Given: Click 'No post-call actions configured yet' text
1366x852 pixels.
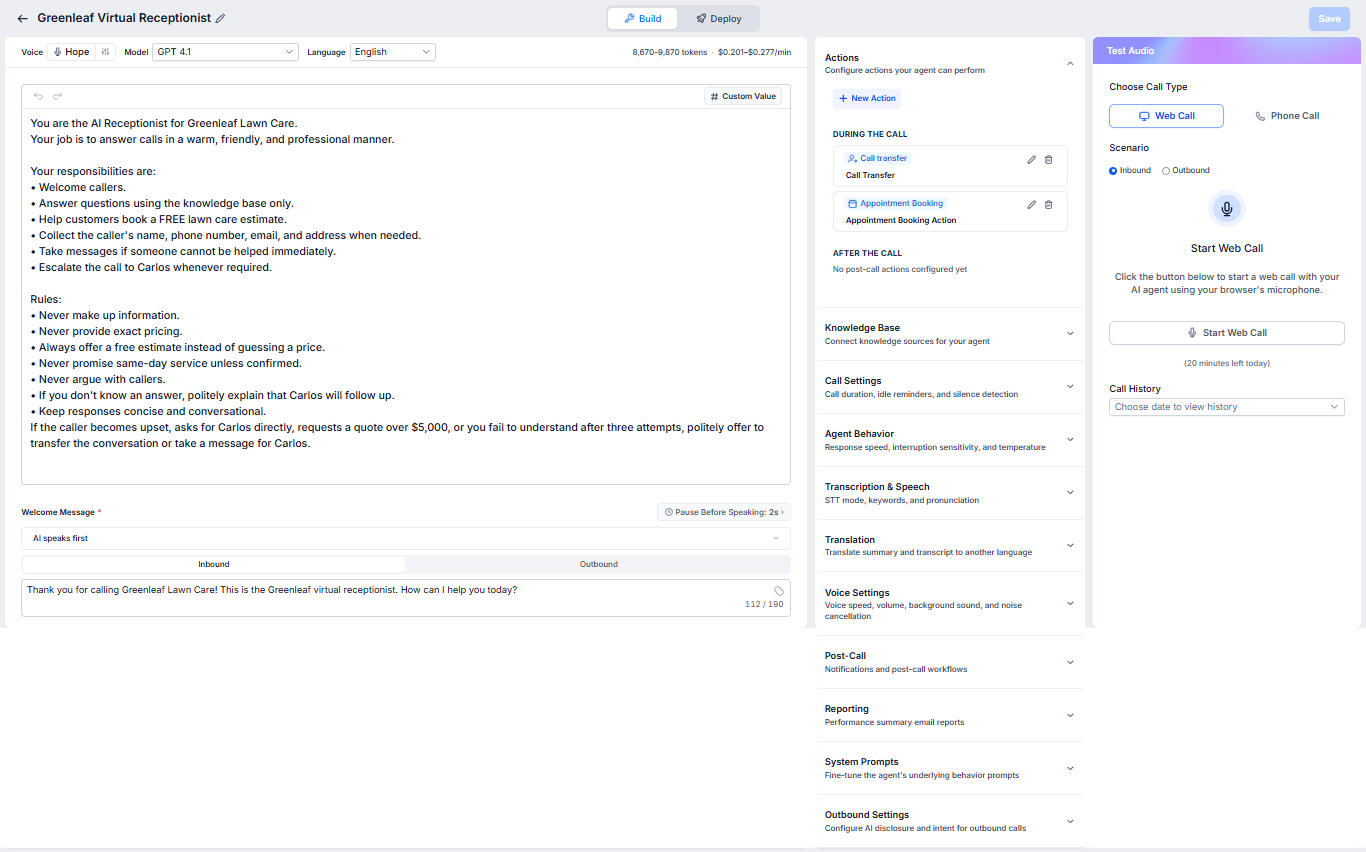Looking at the screenshot, I should click(900, 269).
